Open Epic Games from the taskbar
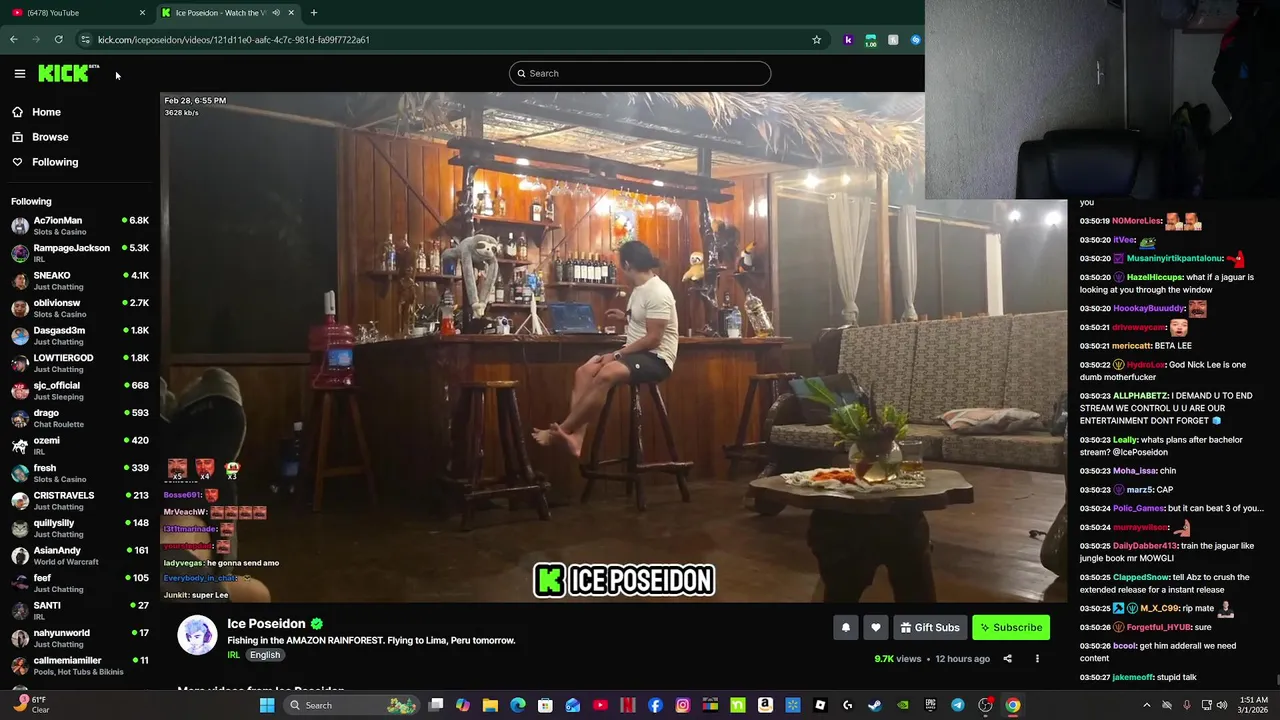 [x=930, y=705]
